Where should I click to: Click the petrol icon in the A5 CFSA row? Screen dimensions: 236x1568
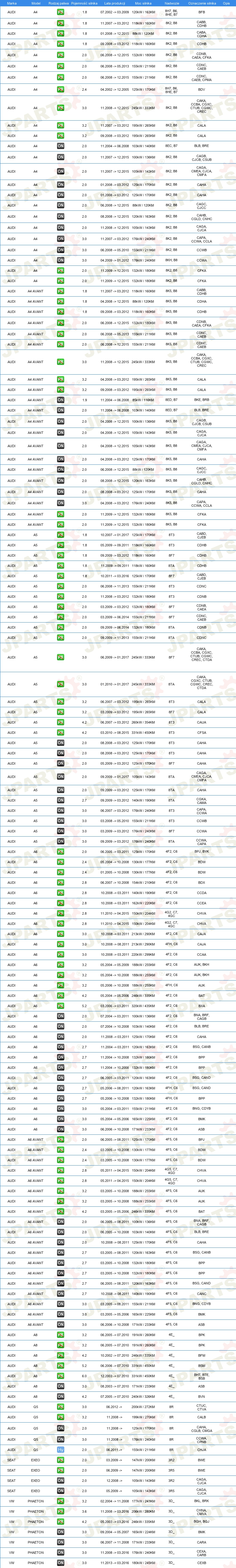60,733
